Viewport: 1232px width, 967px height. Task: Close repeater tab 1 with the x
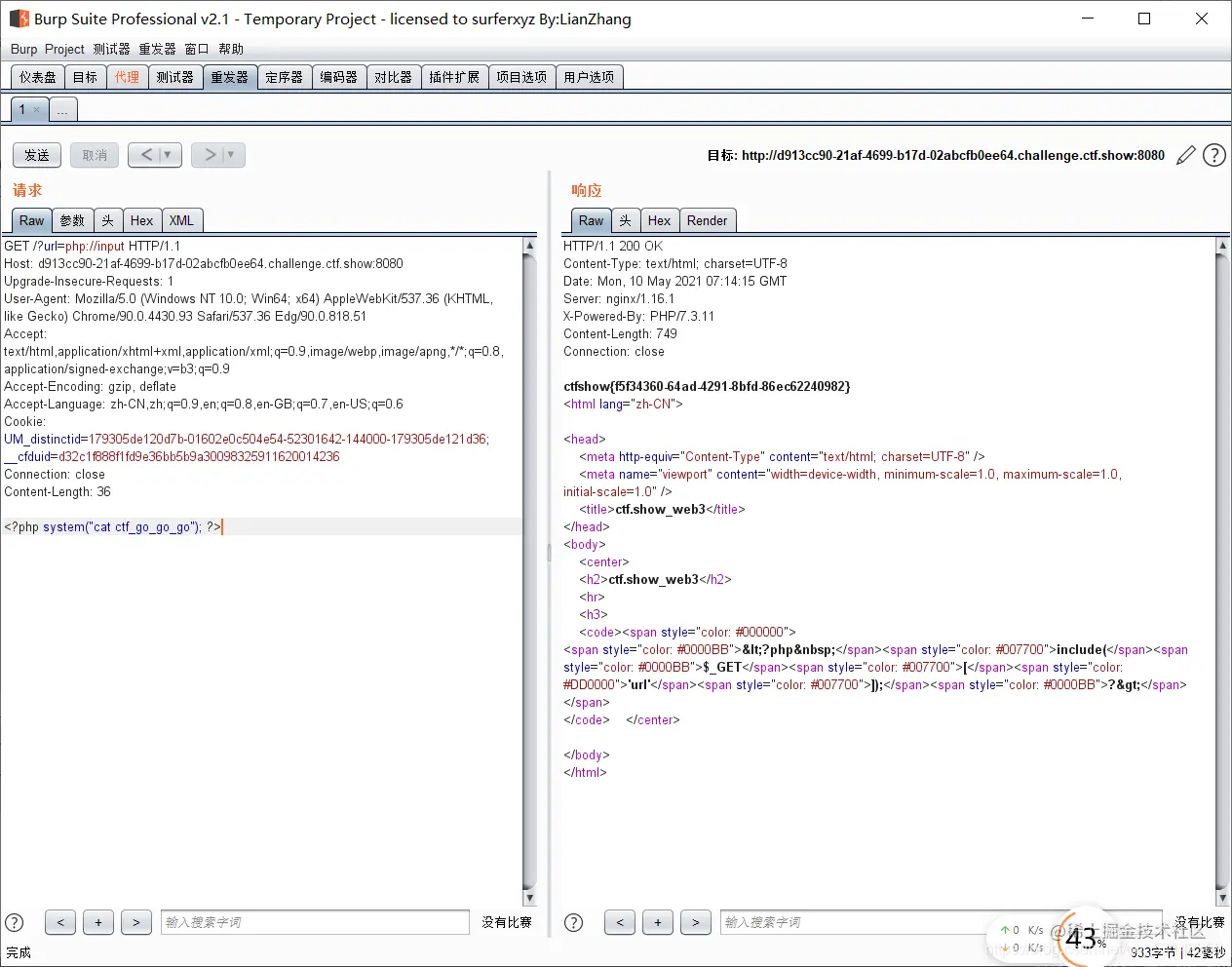click(x=37, y=110)
